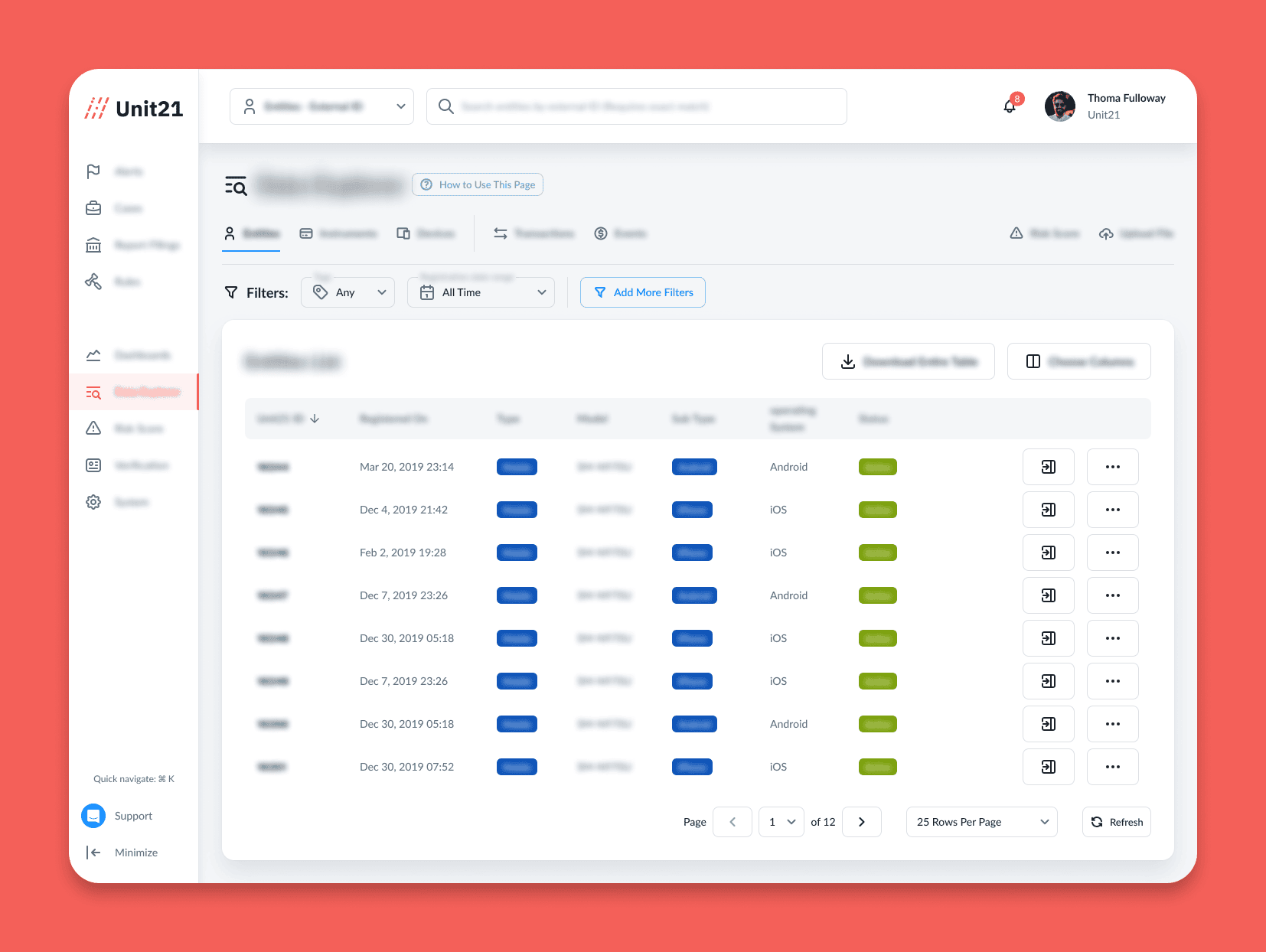
Task: Expand the 25 Rows Per Page dropdown
Action: pyautogui.click(x=981, y=822)
